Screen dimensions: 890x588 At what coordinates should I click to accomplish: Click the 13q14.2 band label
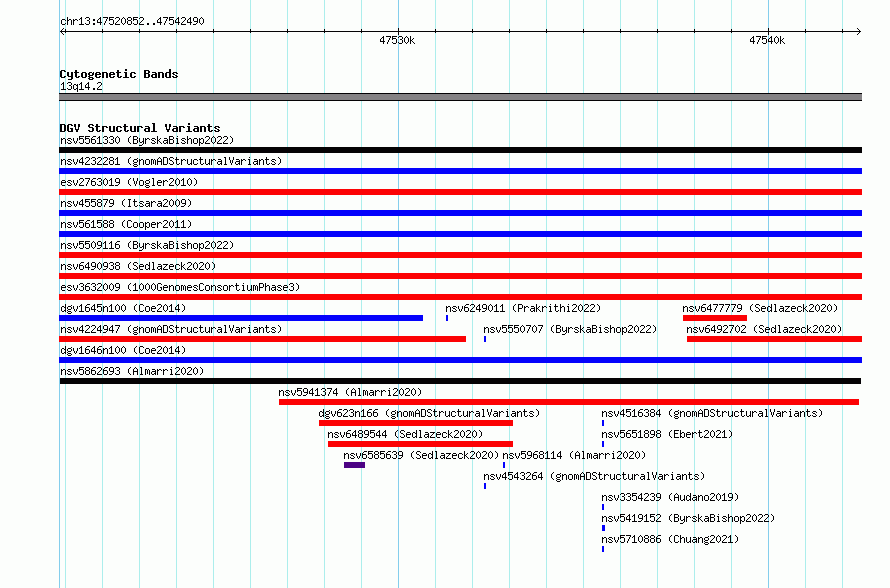(x=81, y=86)
